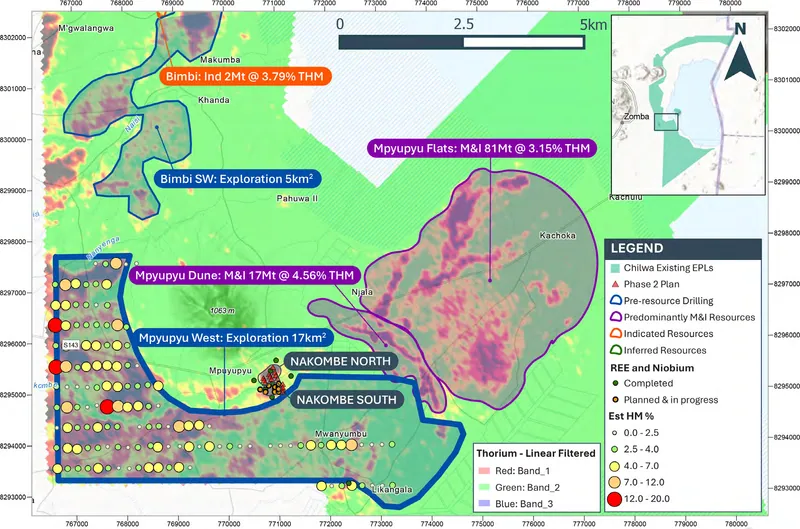
Task: Click the 4.0 - 7.0 yellow circle
Action: (615, 466)
